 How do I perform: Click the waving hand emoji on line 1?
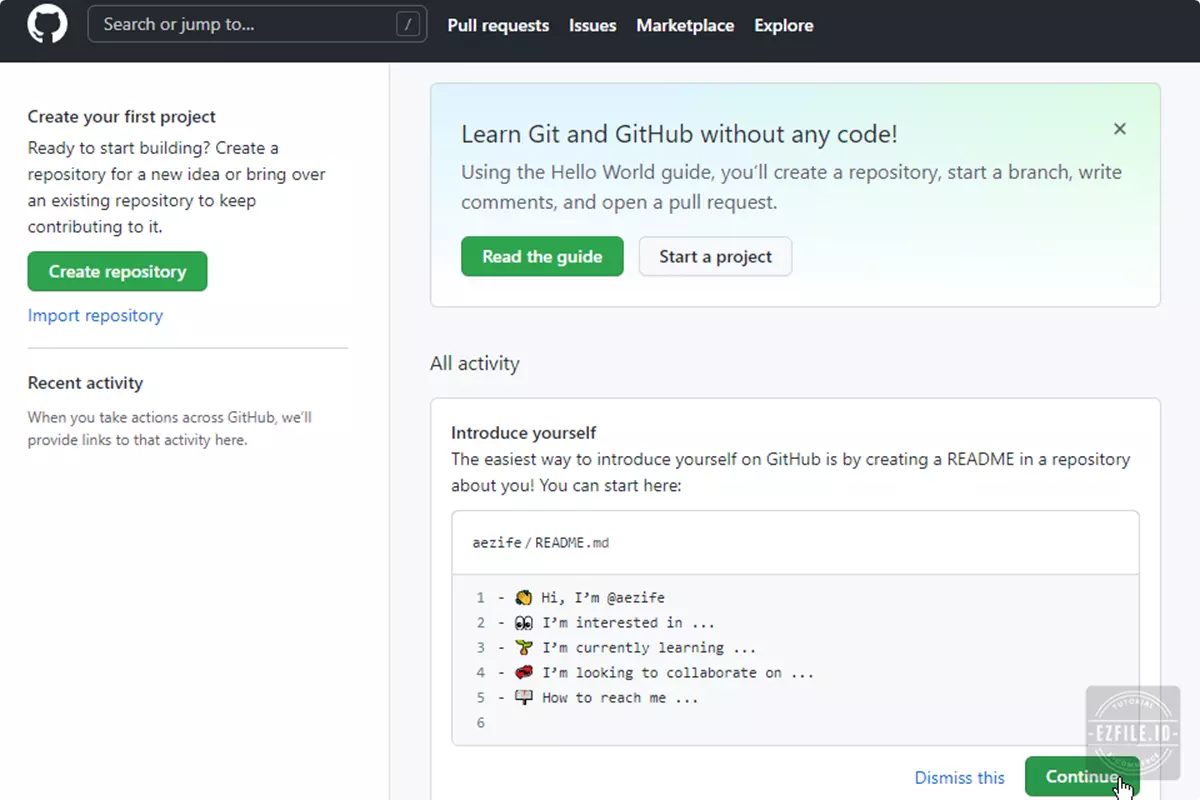pyautogui.click(x=523, y=598)
